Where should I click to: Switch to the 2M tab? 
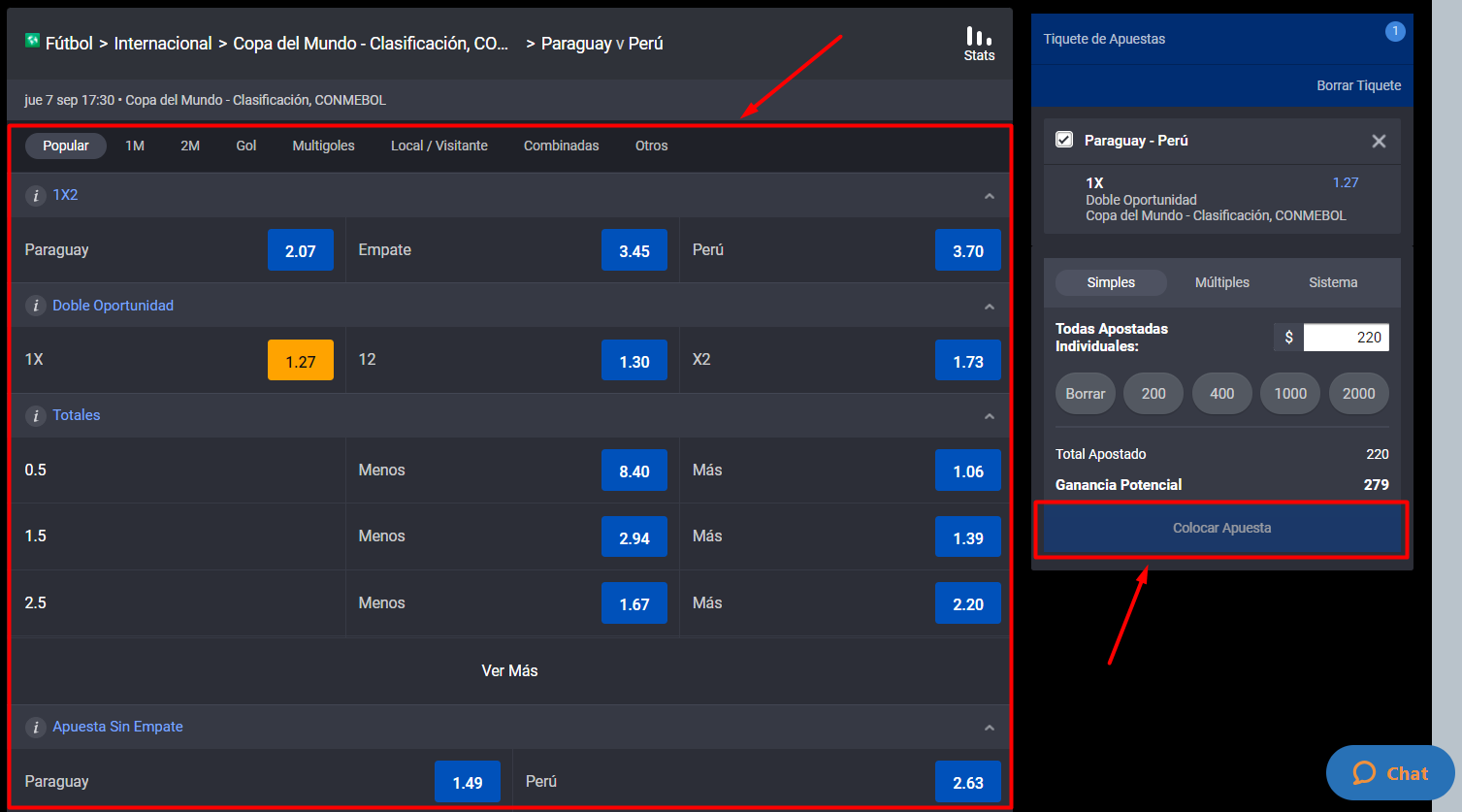190,146
